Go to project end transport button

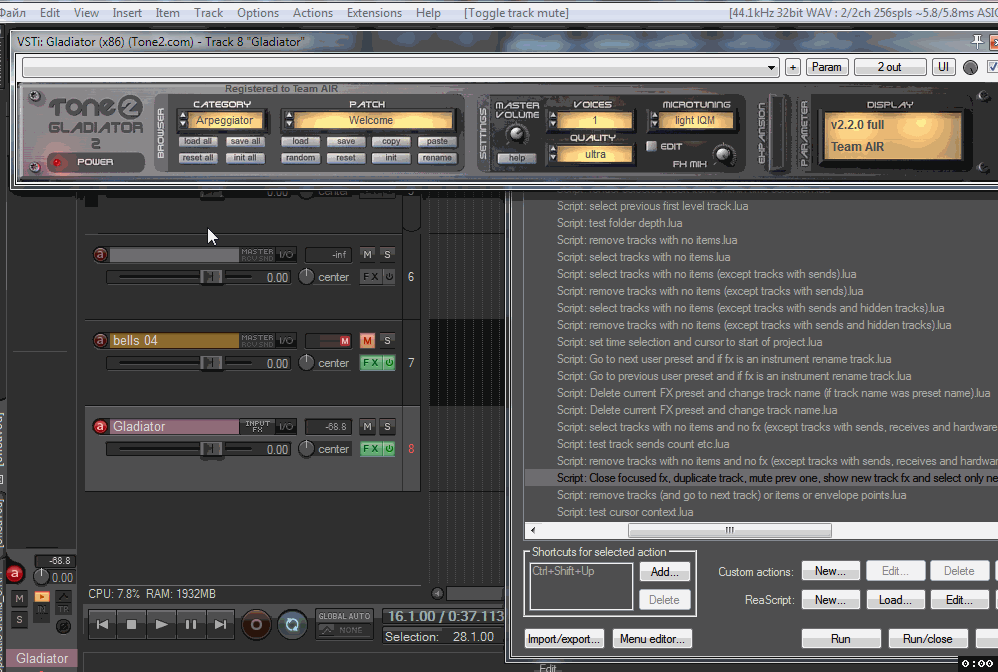(220, 624)
